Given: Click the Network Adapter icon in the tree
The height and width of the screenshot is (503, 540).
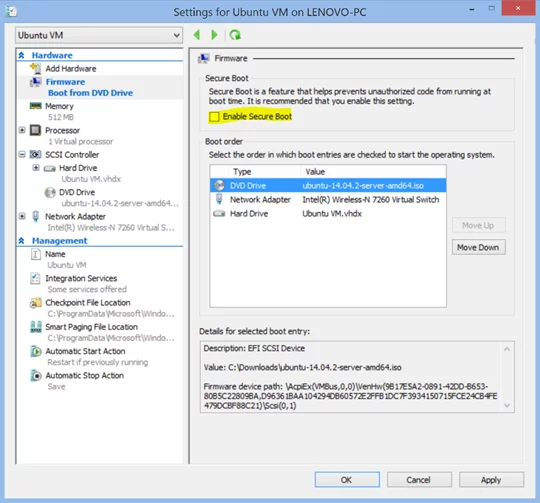Looking at the screenshot, I should click(x=35, y=216).
